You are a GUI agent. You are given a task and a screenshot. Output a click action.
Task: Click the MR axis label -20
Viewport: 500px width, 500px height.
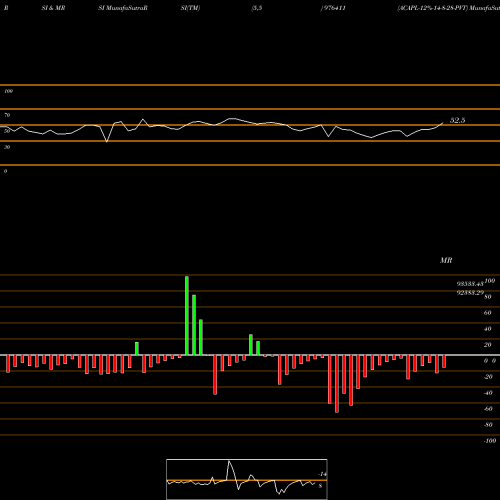pyautogui.click(x=488, y=377)
